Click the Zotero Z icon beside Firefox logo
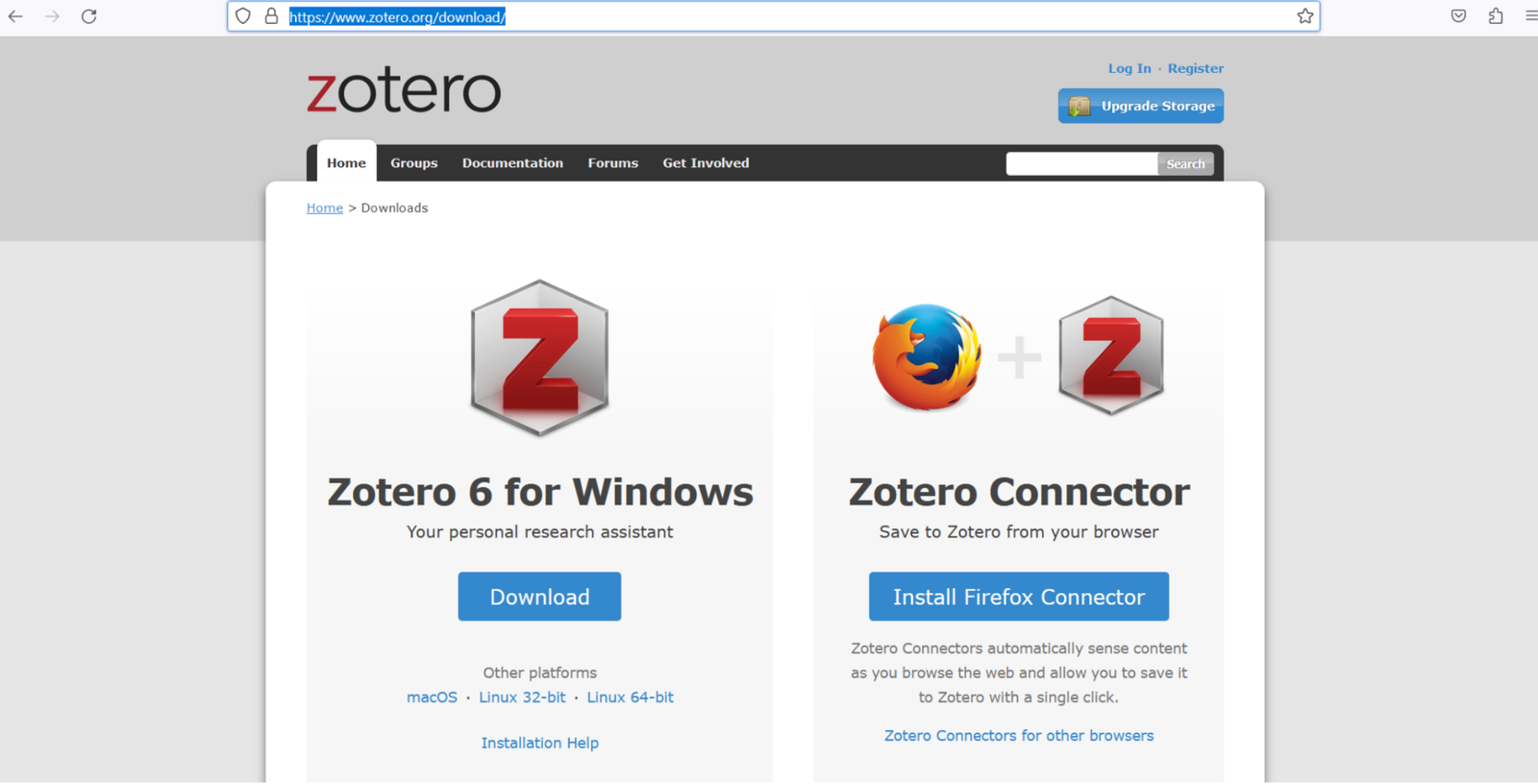1538x784 pixels. (1111, 355)
